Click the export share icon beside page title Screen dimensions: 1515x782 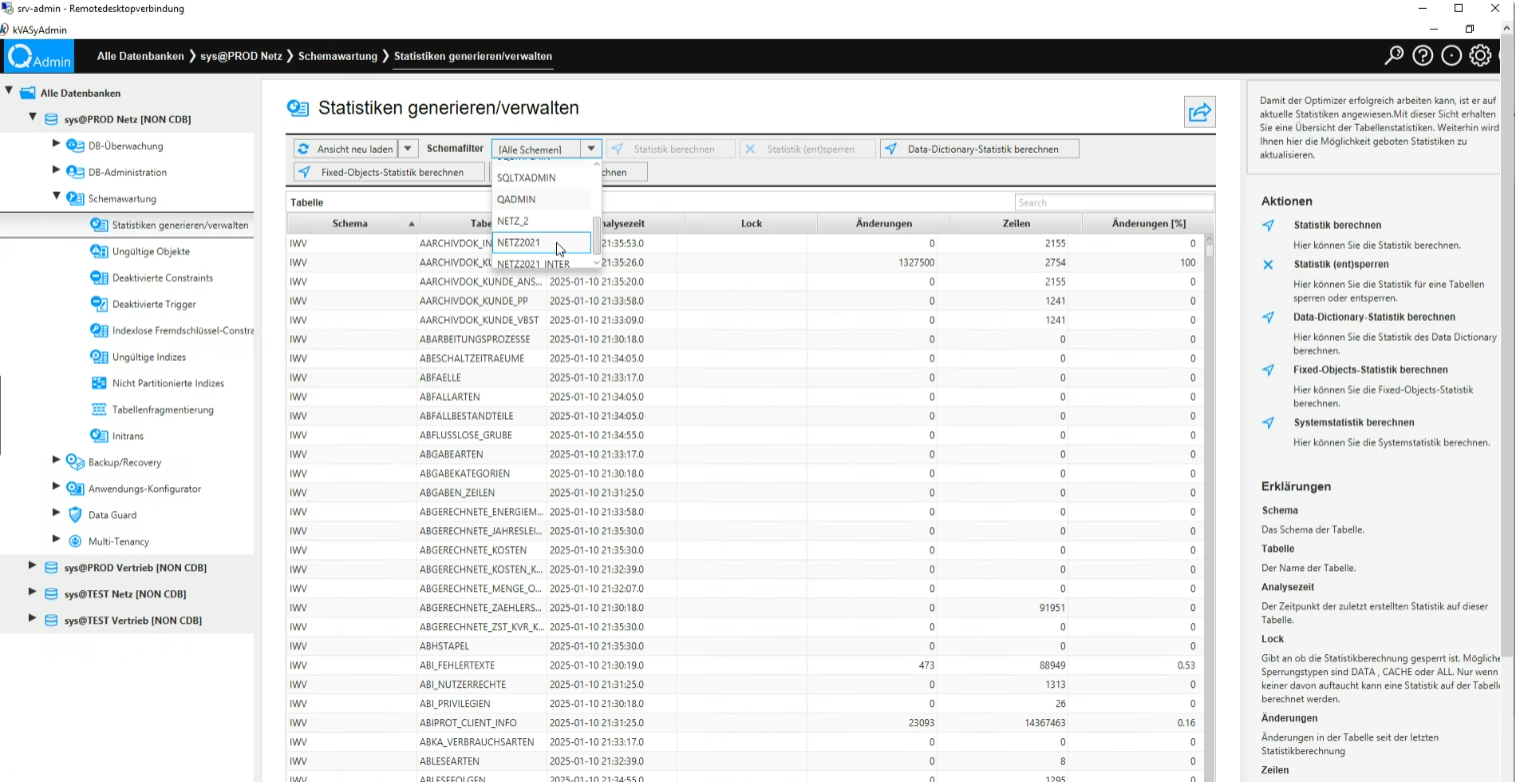coord(1199,112)
